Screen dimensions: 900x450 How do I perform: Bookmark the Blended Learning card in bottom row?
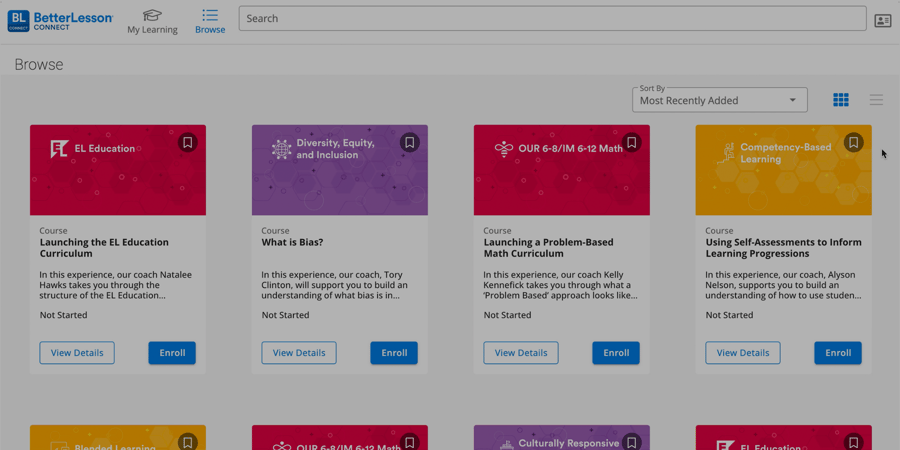[188, 443]
